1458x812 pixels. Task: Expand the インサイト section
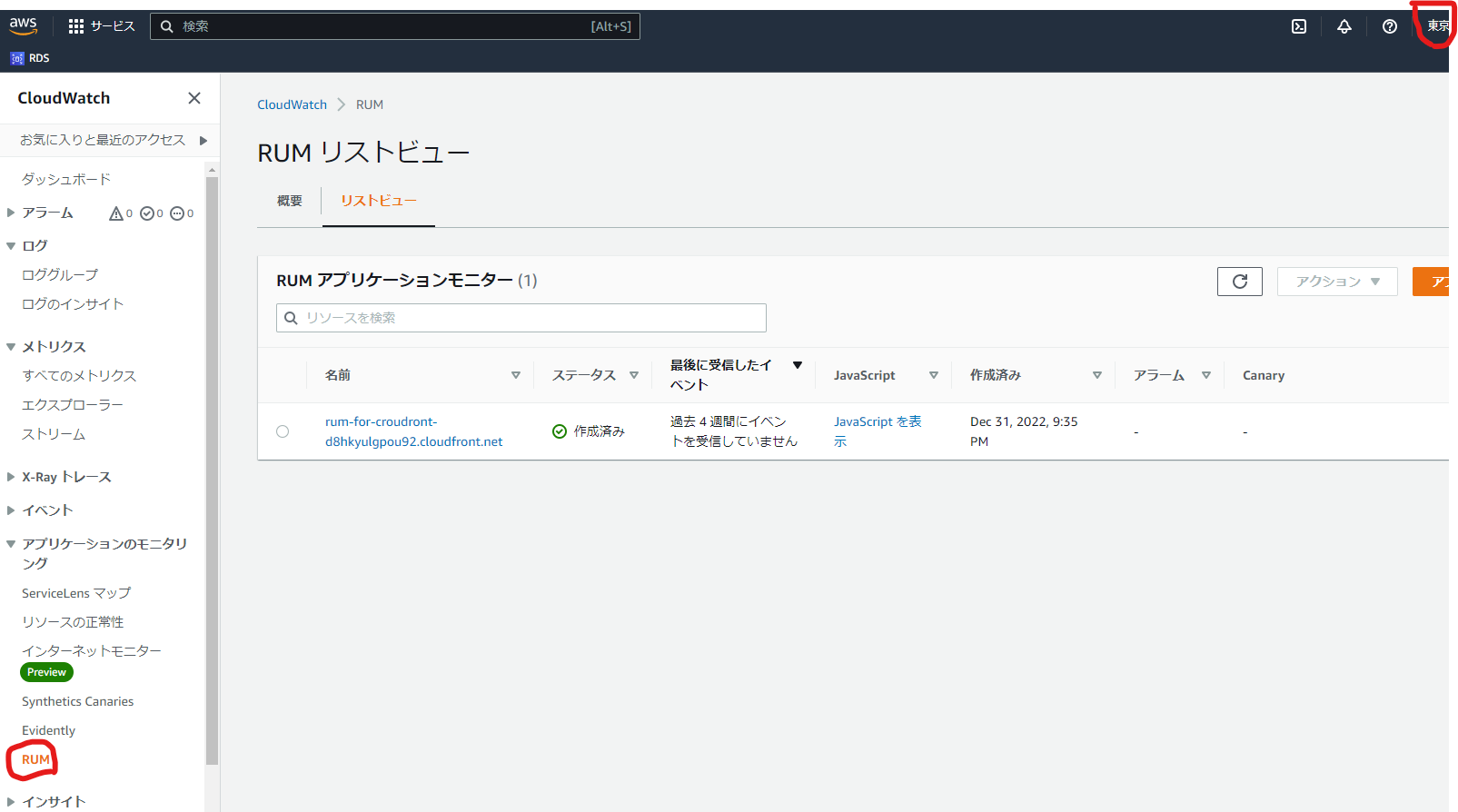(x=11, y=801)
